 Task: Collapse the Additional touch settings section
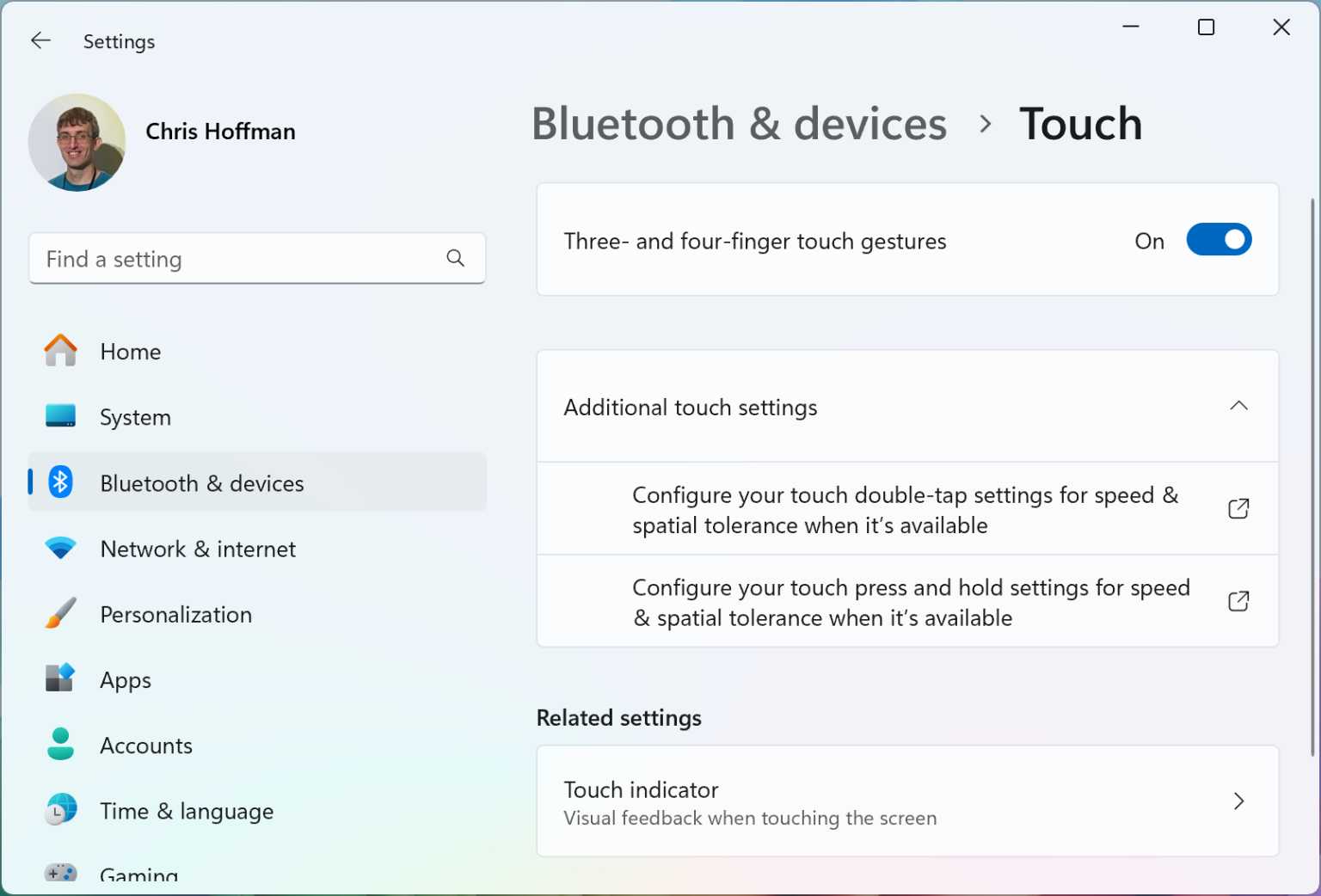1238,407
